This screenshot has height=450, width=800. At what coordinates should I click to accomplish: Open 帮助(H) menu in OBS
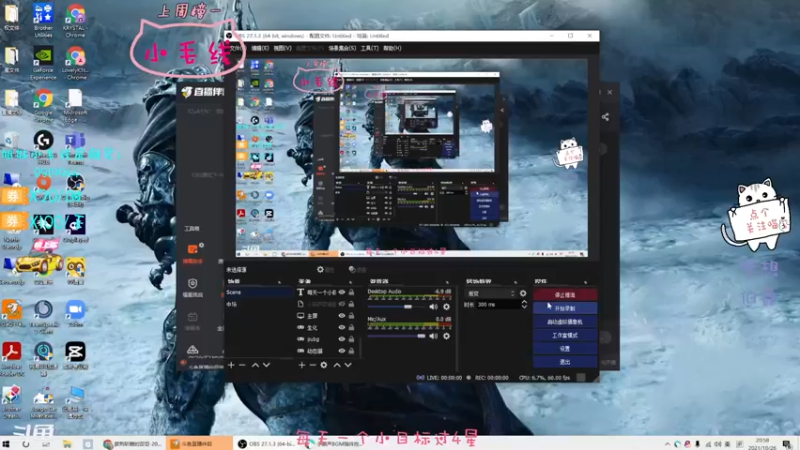coord(392,48)
